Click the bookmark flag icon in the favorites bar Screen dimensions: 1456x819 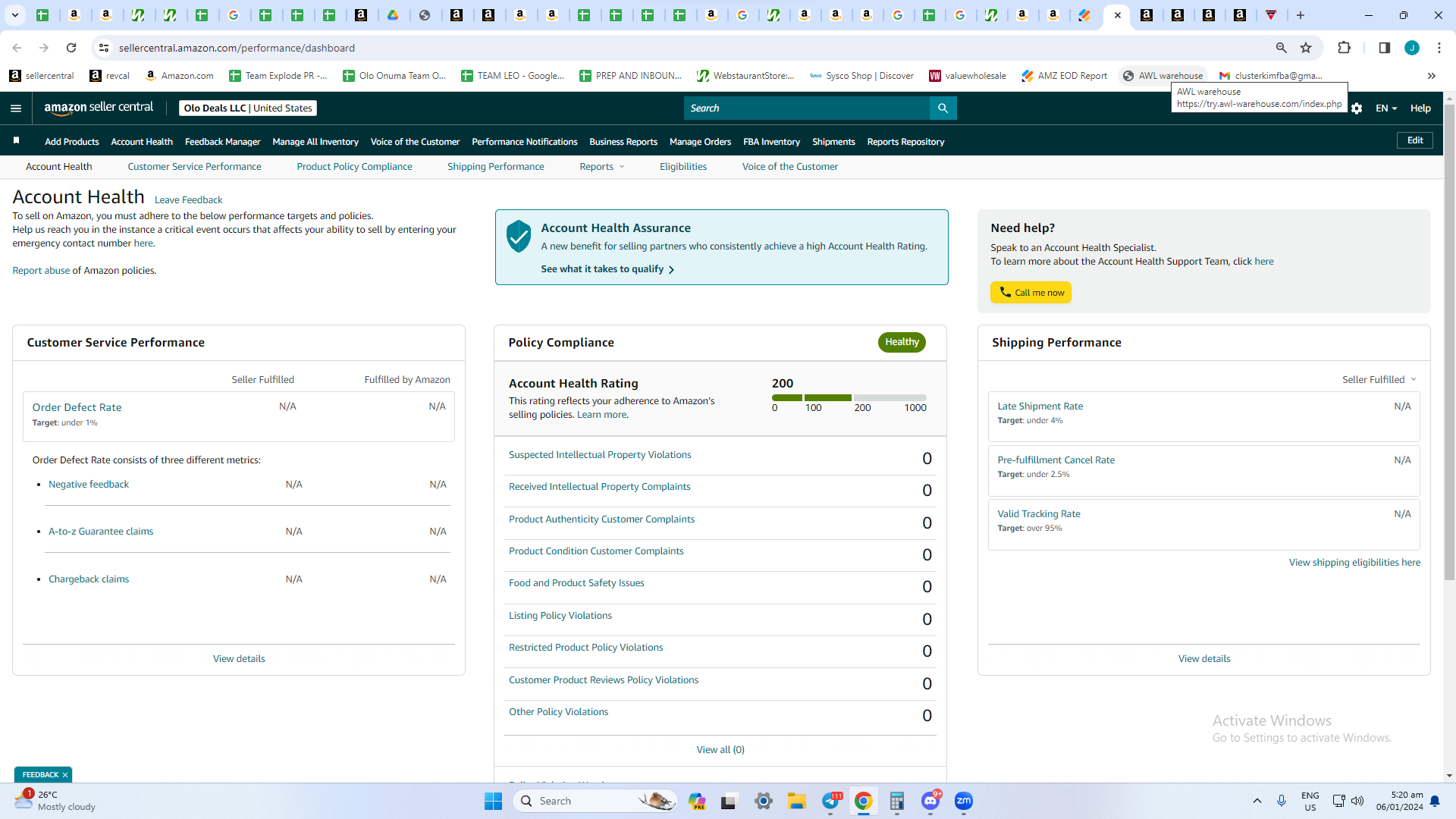[16, 141]
